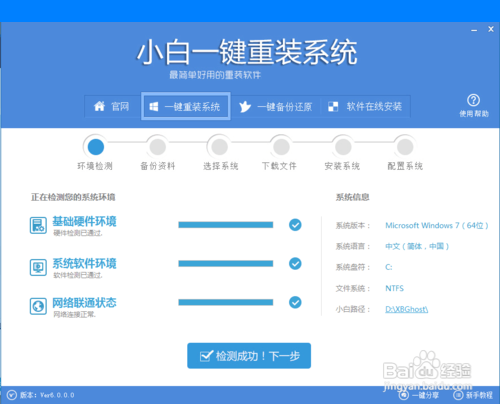Viewport: 500px width, 404px height.
Task: Select the 备份资料 step circle
Action: pos(158,147)
